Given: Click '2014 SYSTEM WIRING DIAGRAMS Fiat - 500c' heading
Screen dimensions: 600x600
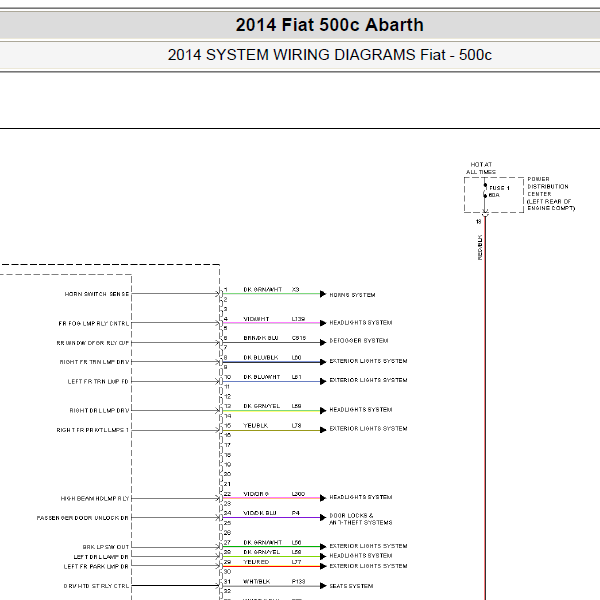Looking at the screenshot, I should tap(329, 55).
